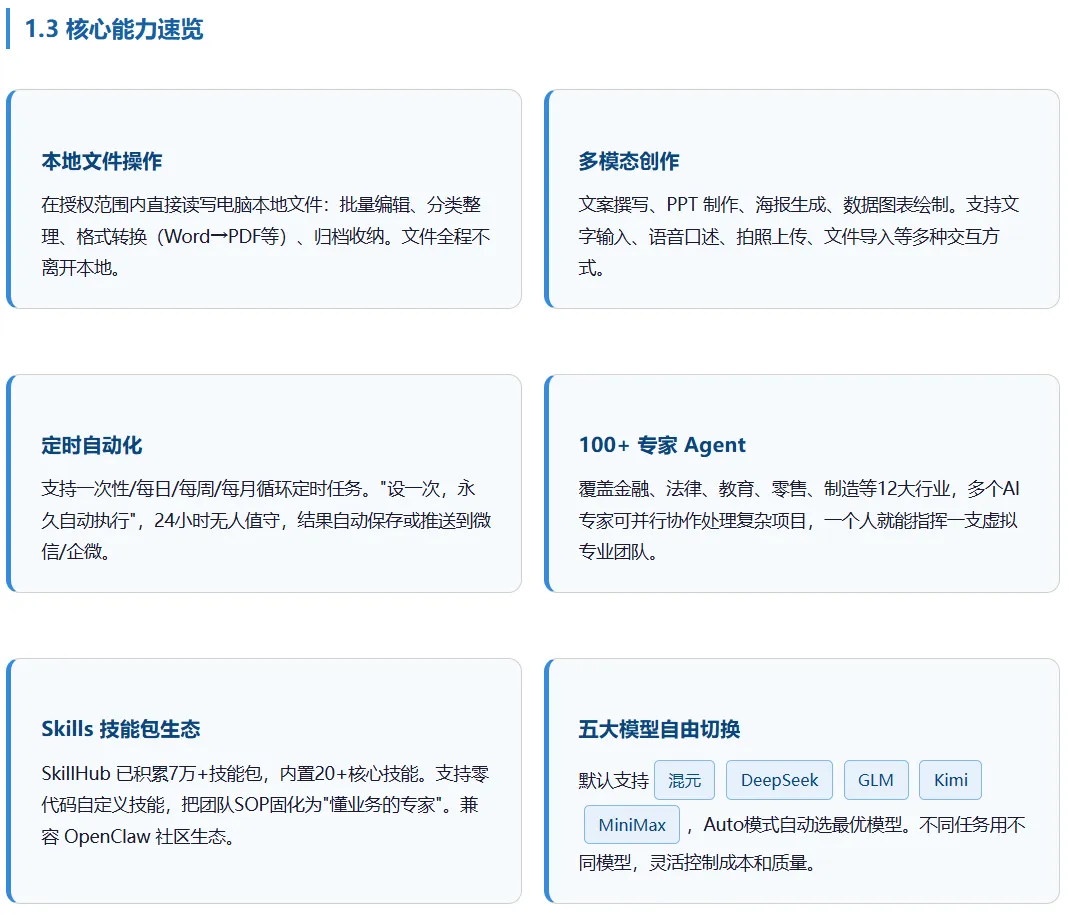This screenshot has height=915, width=1069.
Task: Click the line 容 OpenClaw 社区生态
Action: tap(138, 837)
